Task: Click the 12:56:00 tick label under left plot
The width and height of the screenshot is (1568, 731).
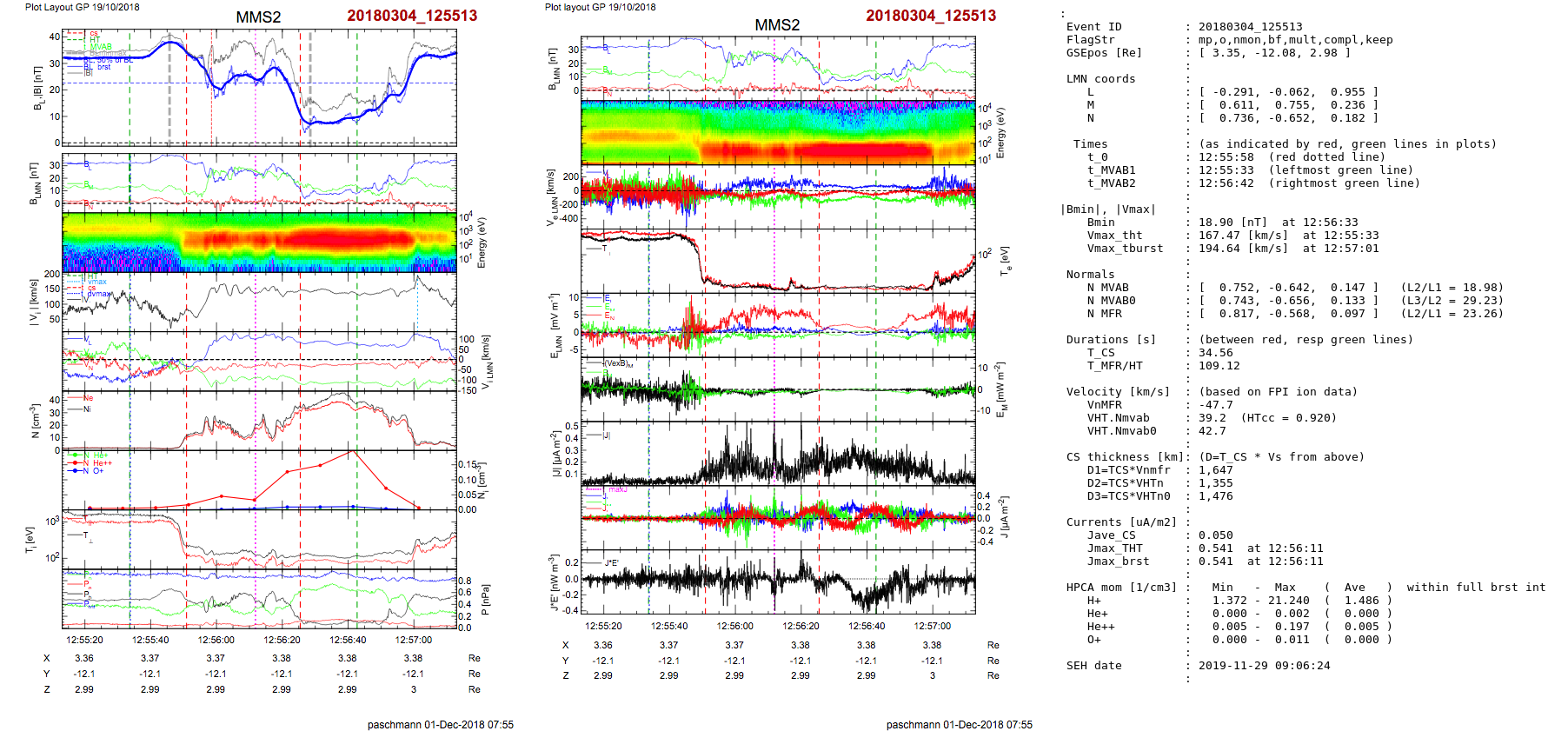Action: pyautogui.click(x=216, y=640)
